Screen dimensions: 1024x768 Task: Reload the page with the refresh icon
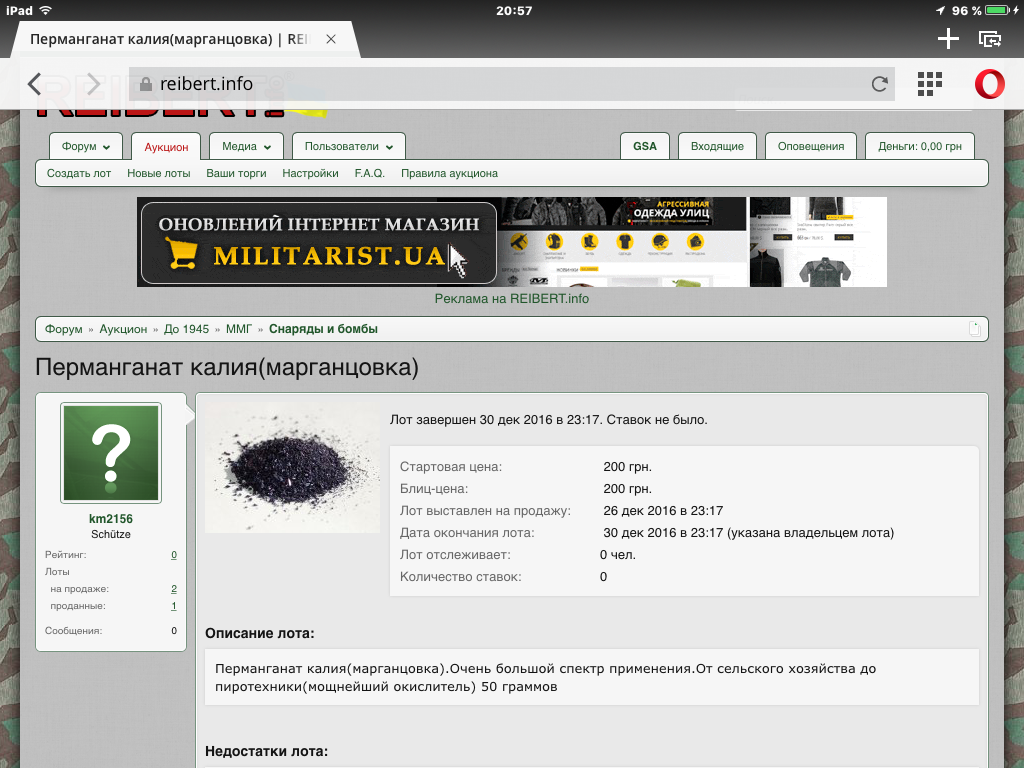[879, 84]
